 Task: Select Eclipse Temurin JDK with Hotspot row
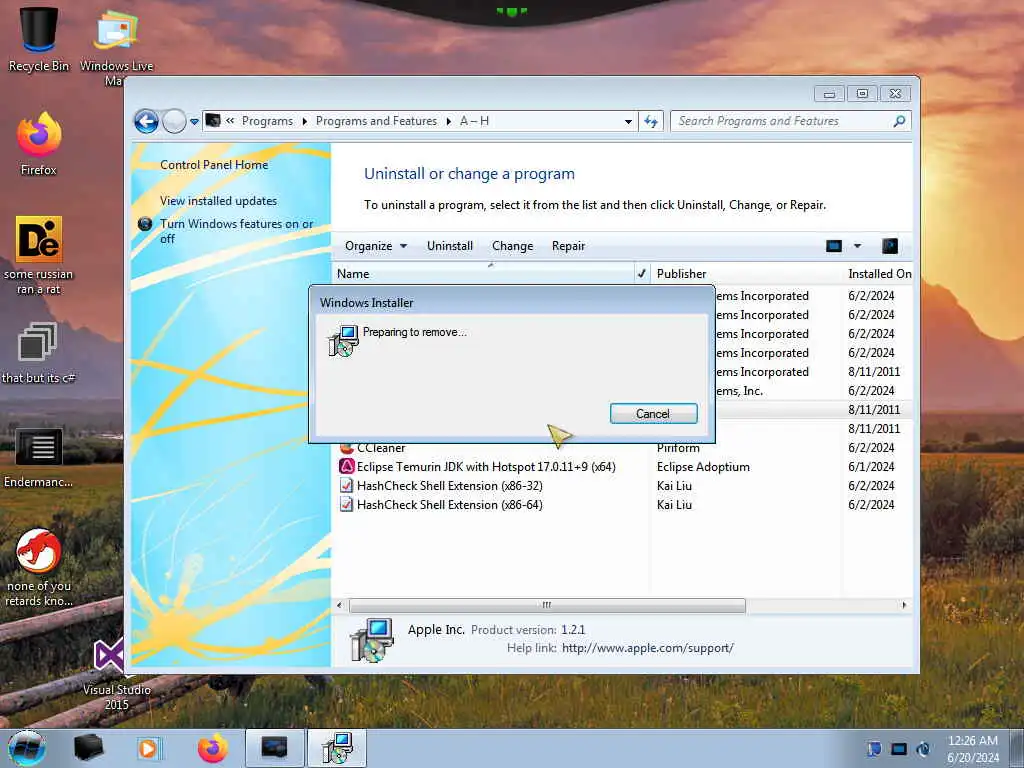coord(486,468)
